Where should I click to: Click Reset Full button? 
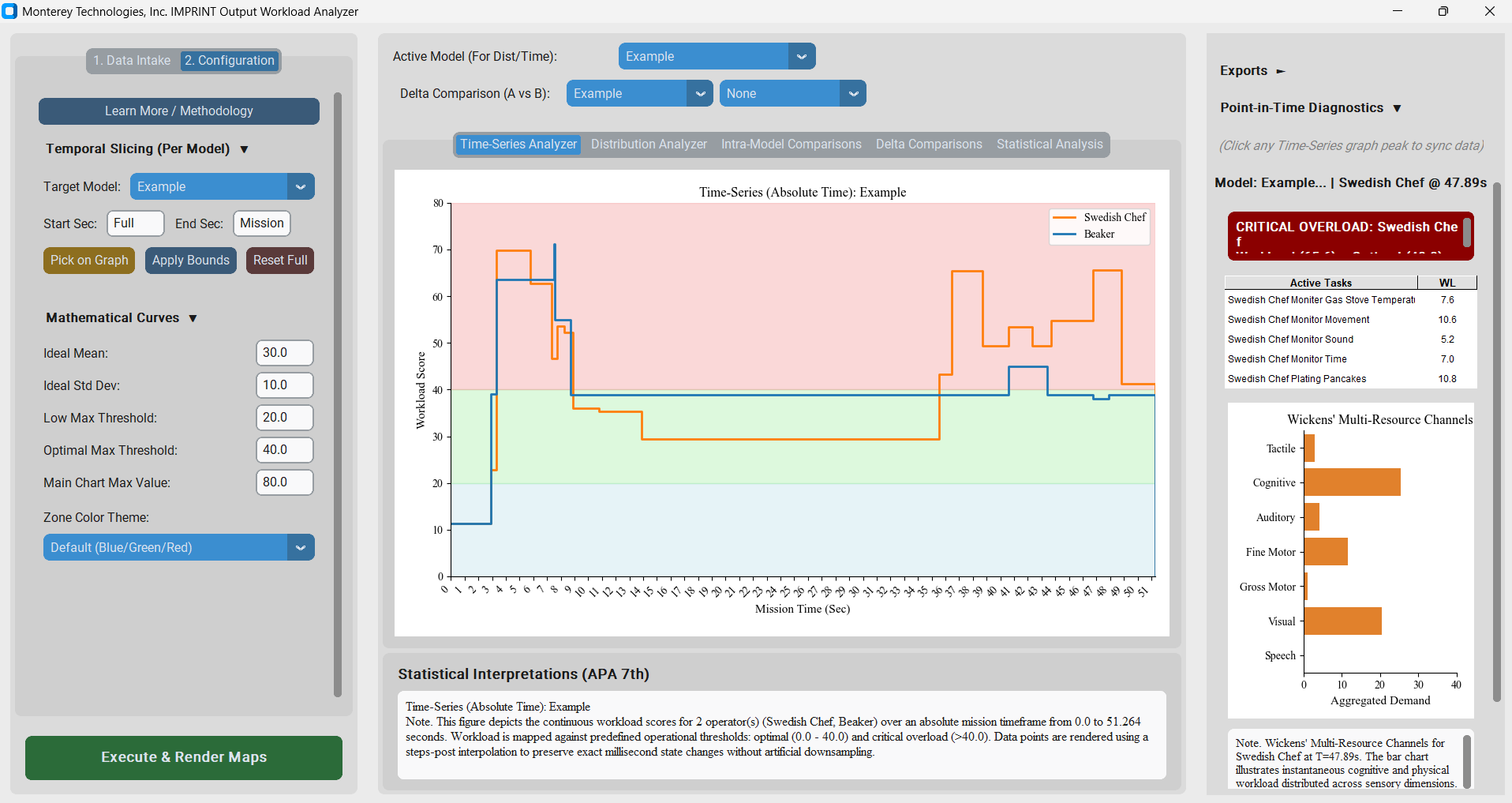(x=280, y=261)
